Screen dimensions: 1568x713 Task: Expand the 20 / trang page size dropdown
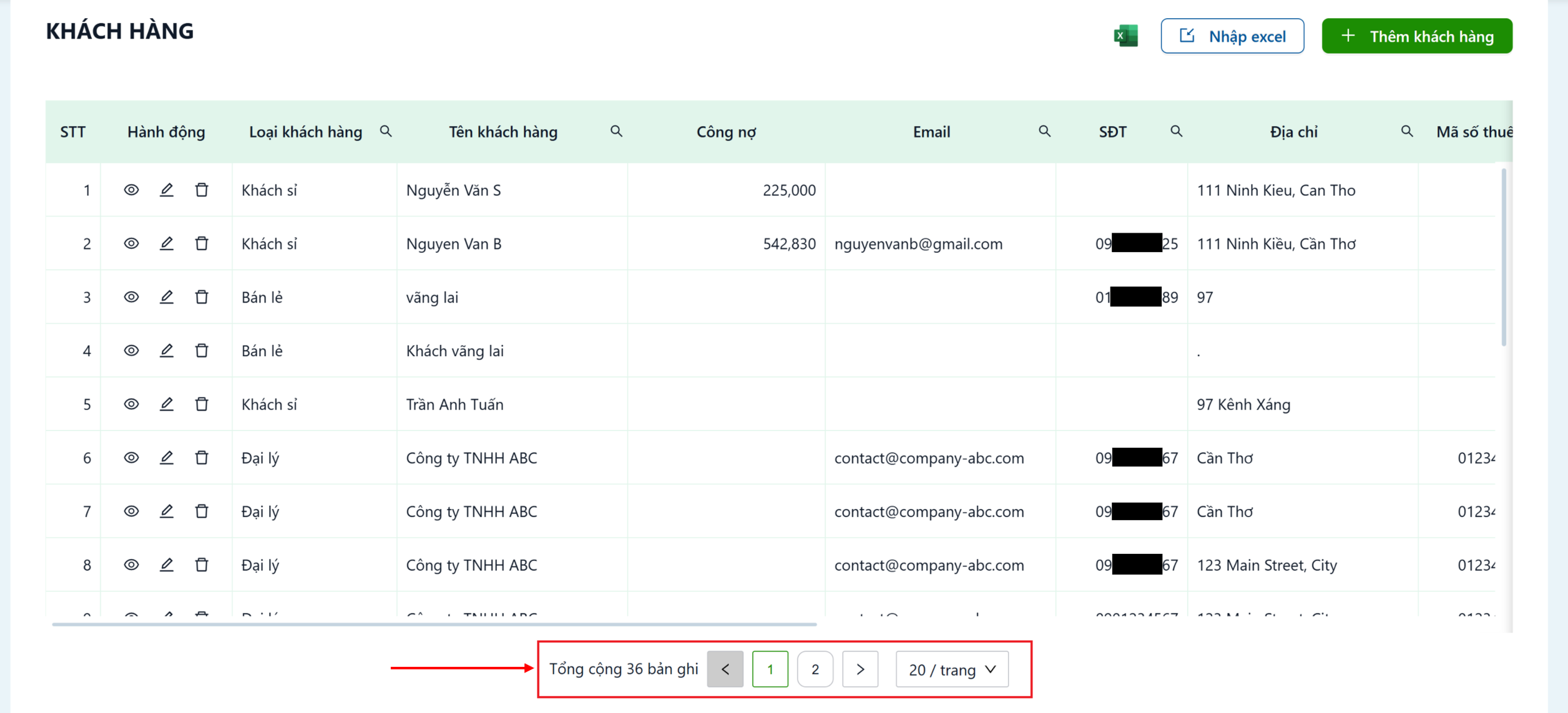coord(952,669)
